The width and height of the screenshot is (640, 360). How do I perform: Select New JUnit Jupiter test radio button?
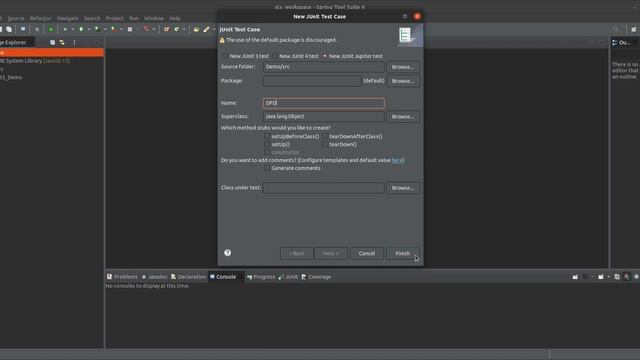coord(325,56)
